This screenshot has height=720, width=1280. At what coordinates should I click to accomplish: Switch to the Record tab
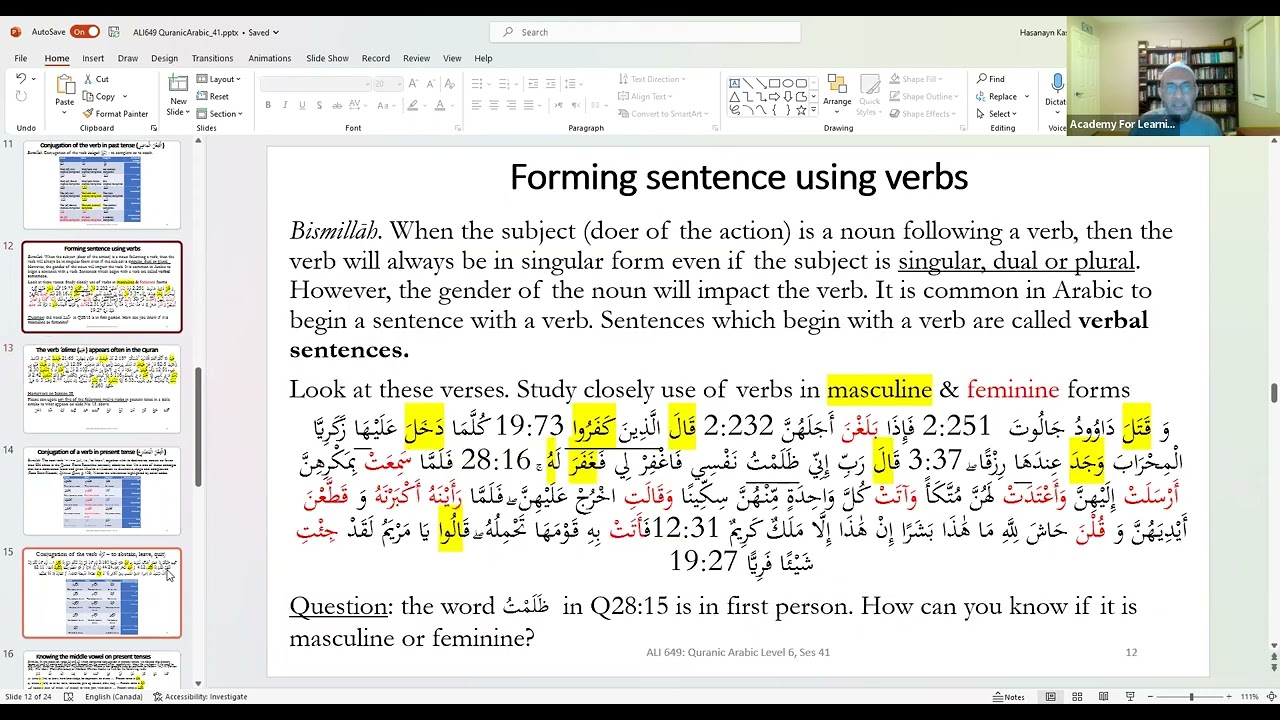[x=376, y=58]
